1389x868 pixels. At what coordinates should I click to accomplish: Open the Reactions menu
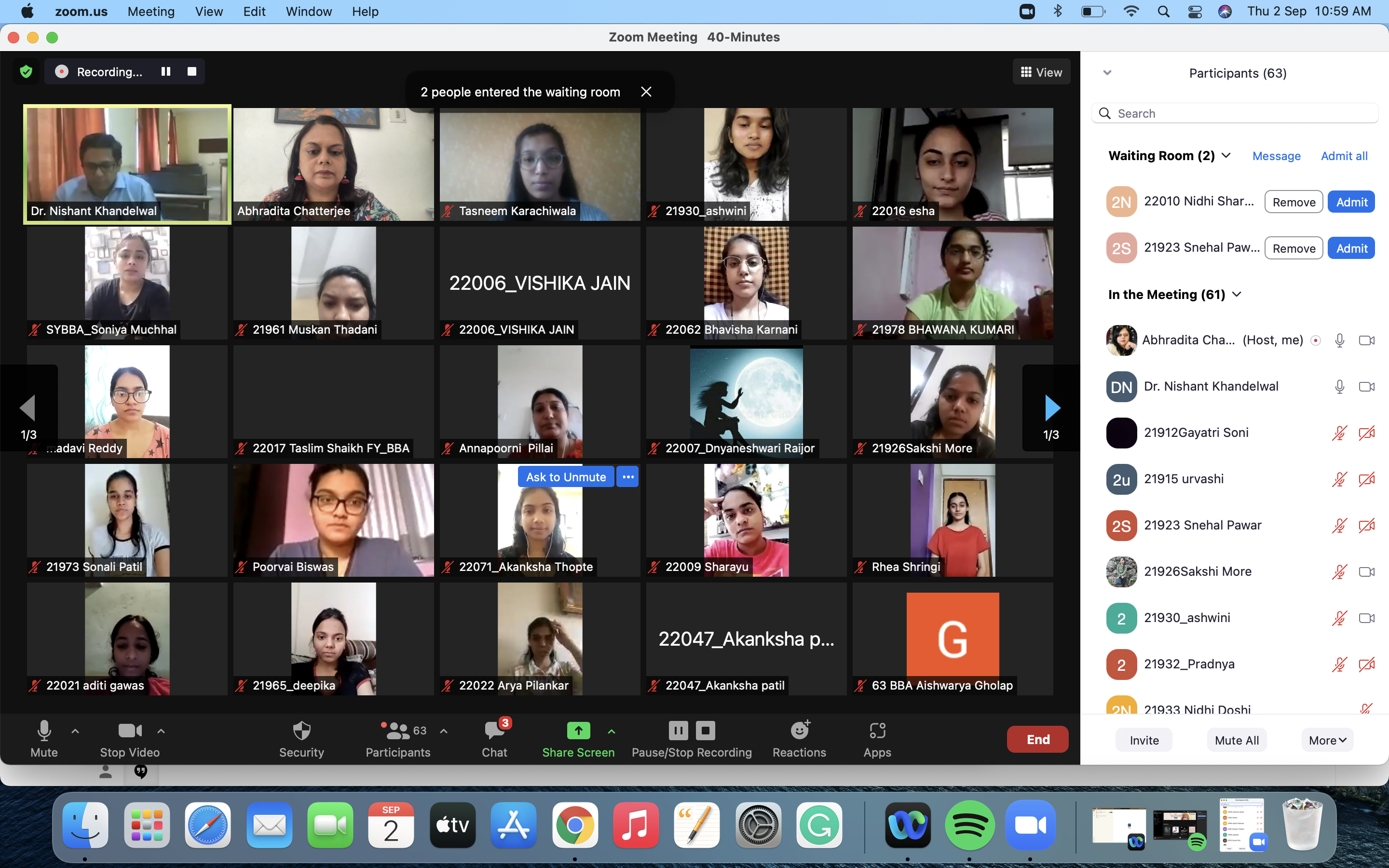click(x=799, y=739)
